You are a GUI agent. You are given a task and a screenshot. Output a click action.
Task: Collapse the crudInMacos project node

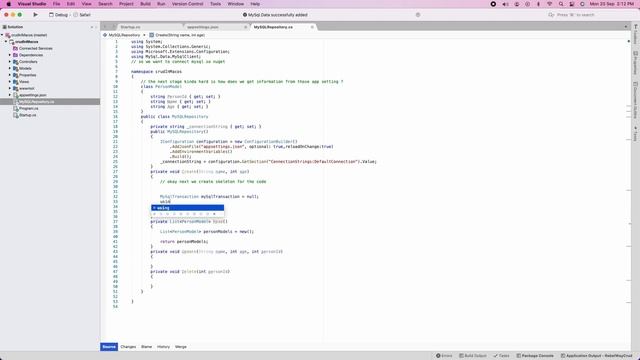[6, 42]
